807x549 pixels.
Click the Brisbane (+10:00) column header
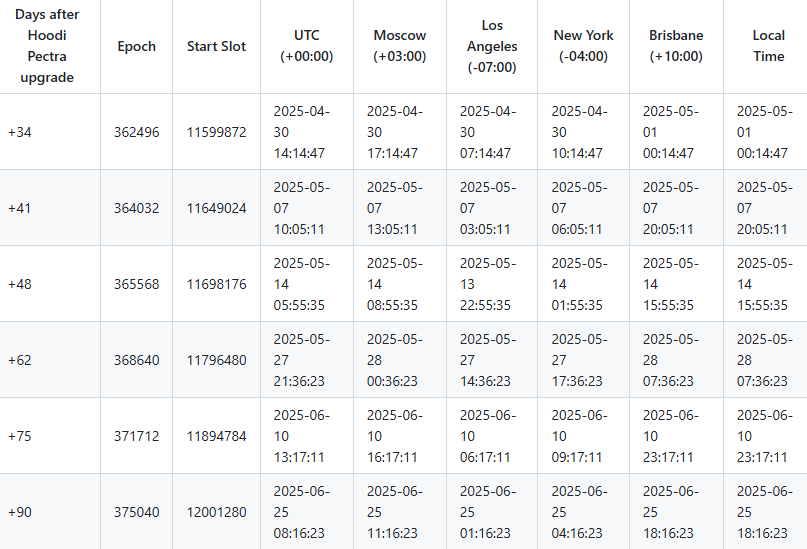675,46
